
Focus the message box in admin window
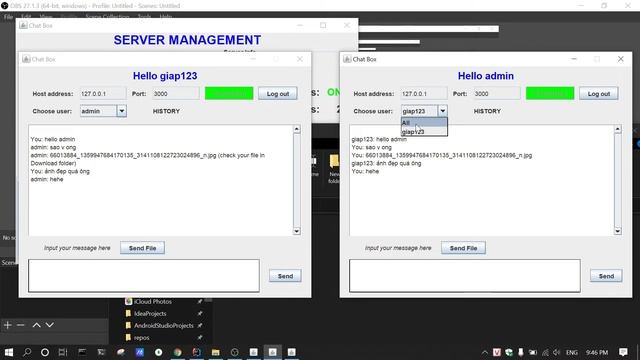(464, 276)
